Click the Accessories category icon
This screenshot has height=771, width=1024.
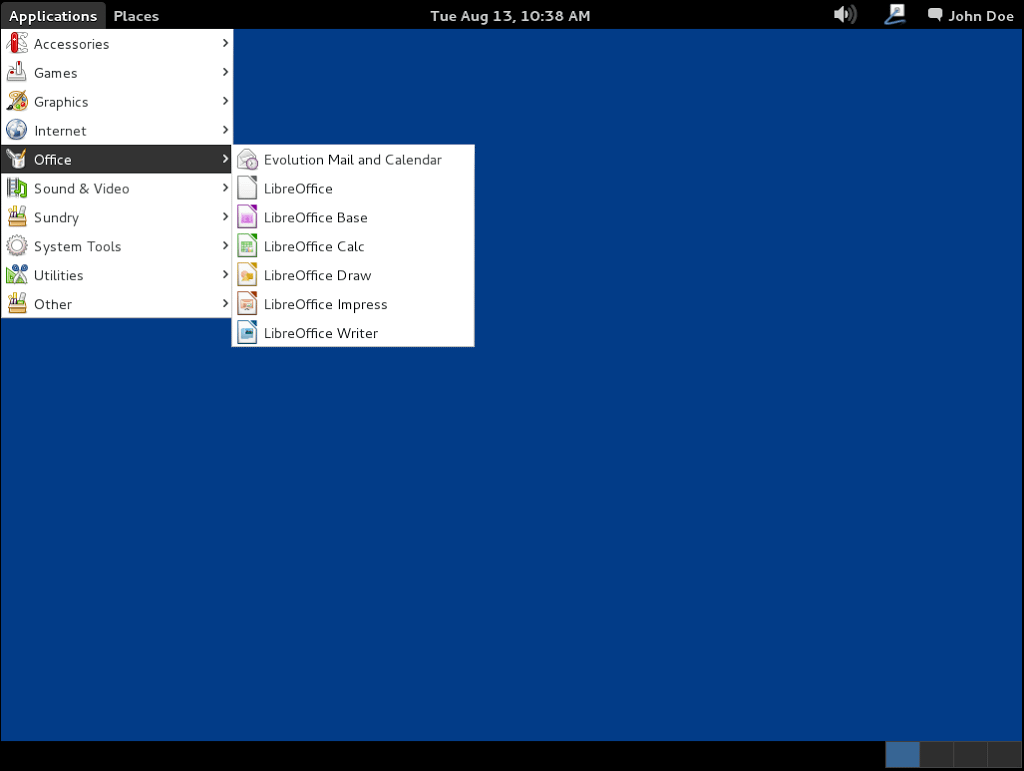(17, 44)
